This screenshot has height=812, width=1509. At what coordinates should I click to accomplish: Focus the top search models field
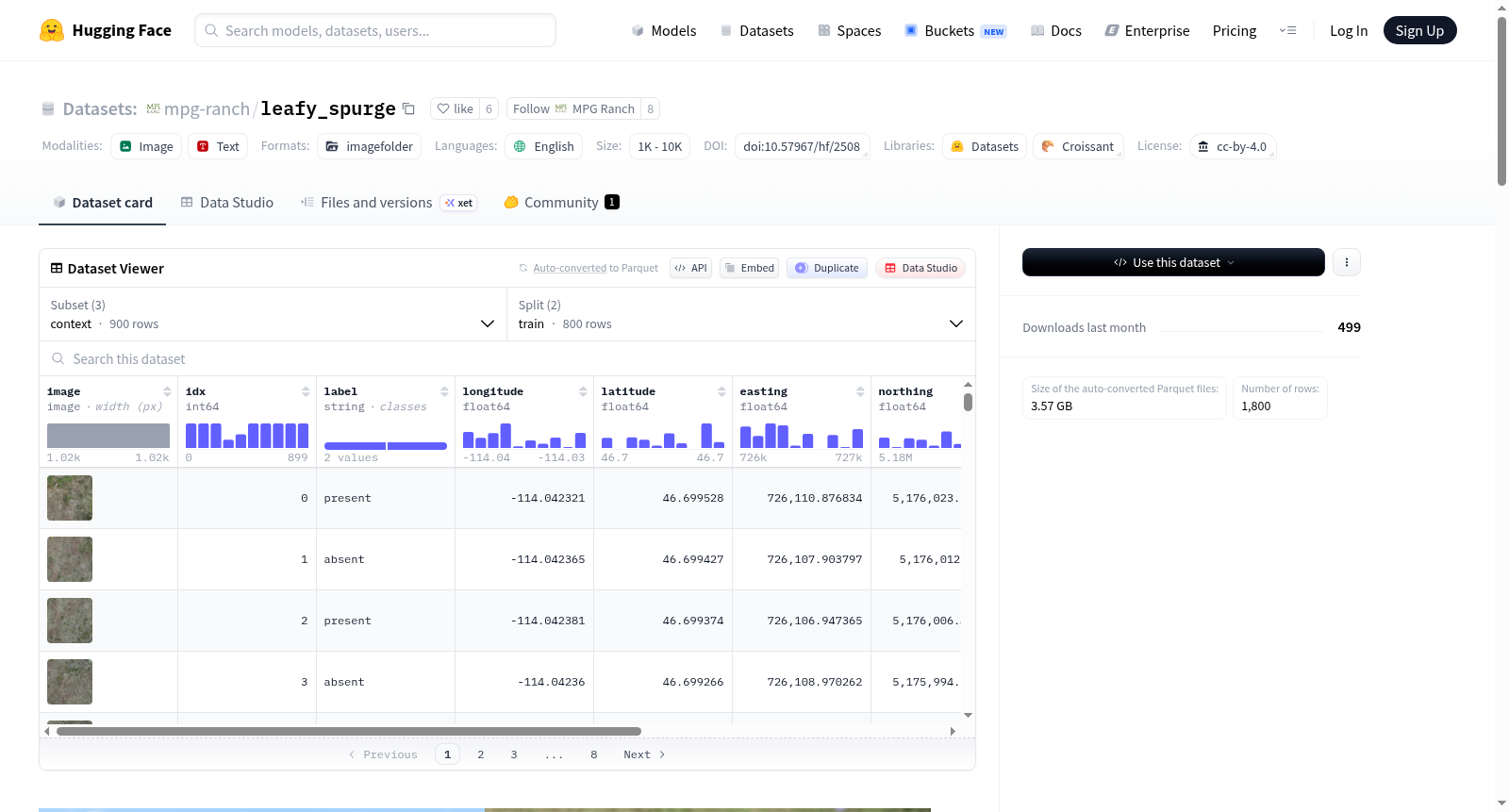pyautogui.click(x=375, y=30)
